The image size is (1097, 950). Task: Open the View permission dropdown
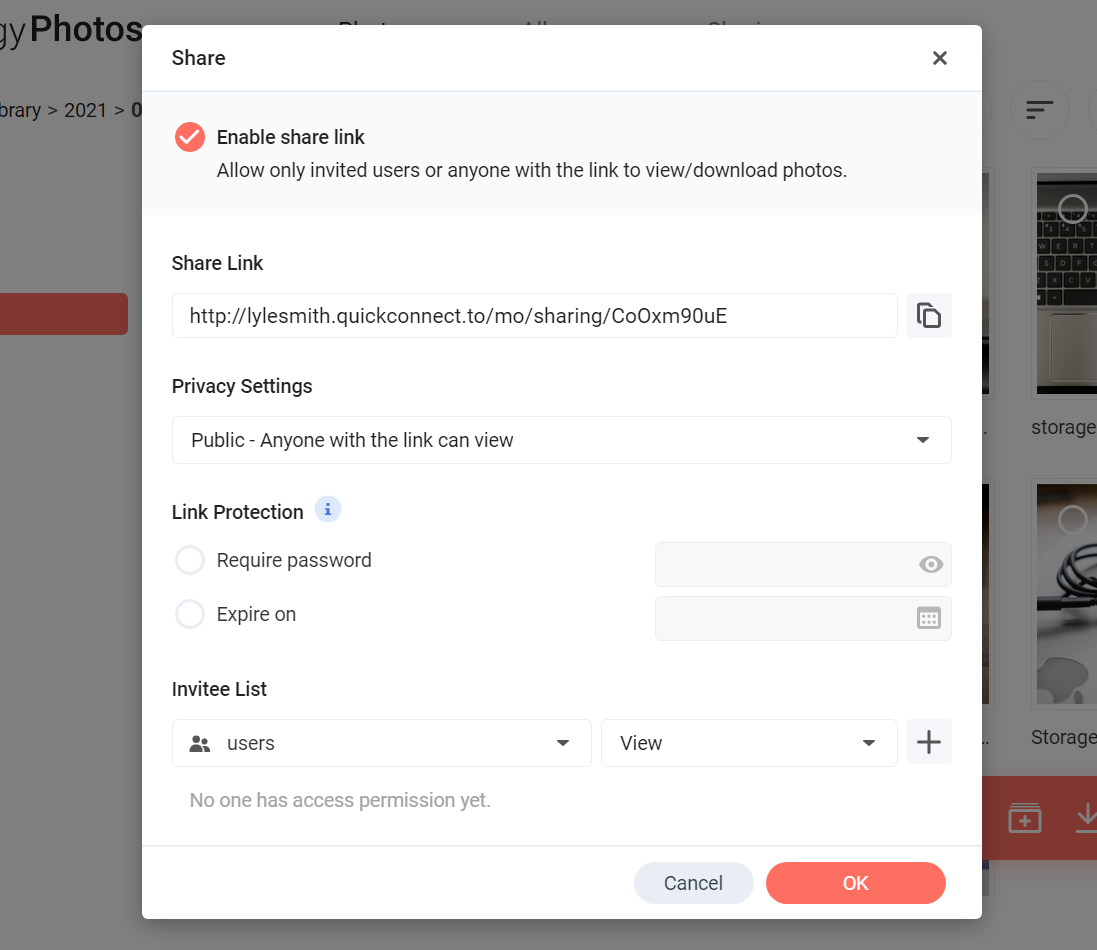749,743
